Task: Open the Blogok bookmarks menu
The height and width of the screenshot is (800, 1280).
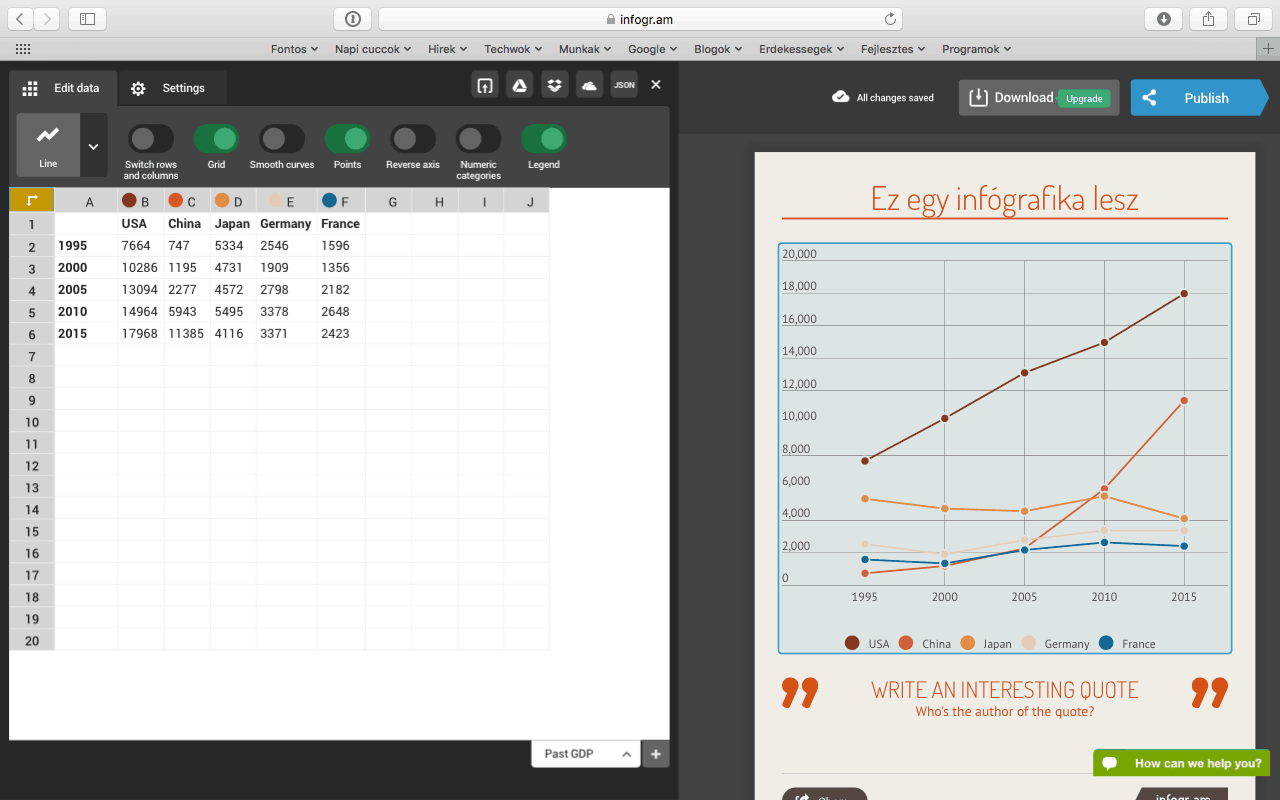Action: [718, 49]
